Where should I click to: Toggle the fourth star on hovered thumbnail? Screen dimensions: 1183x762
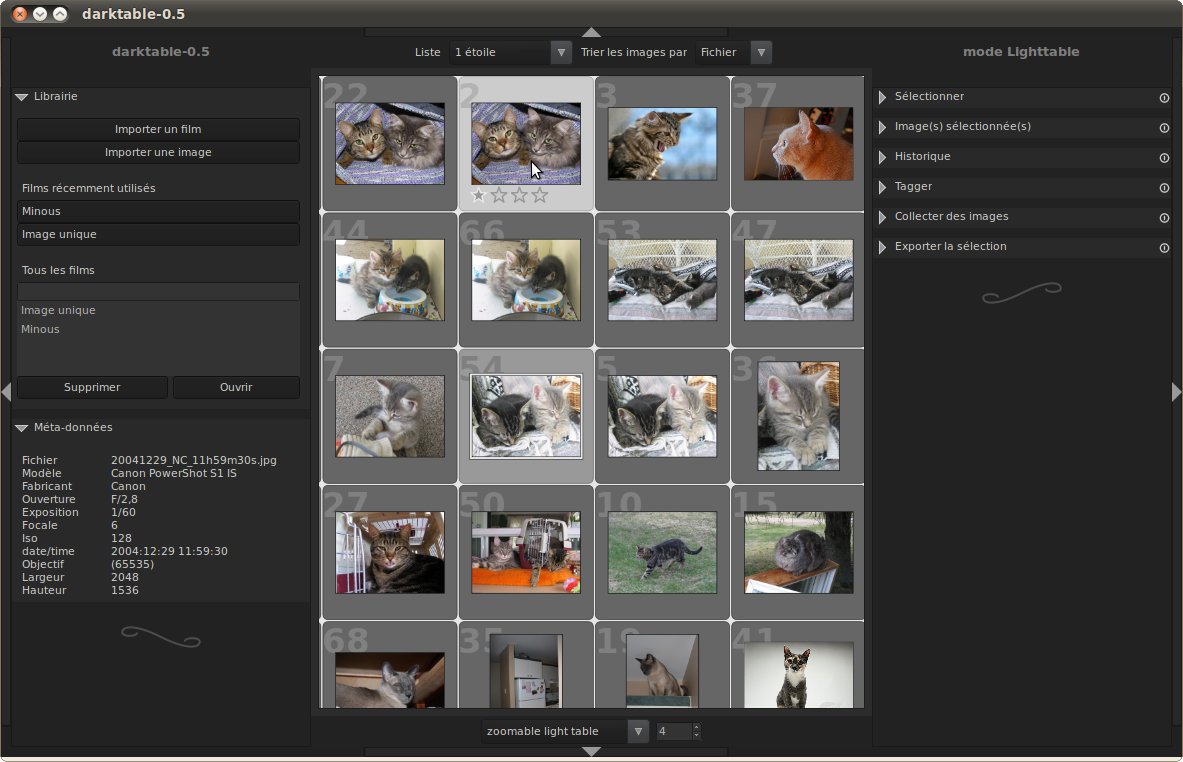click(x=540, y=196)
